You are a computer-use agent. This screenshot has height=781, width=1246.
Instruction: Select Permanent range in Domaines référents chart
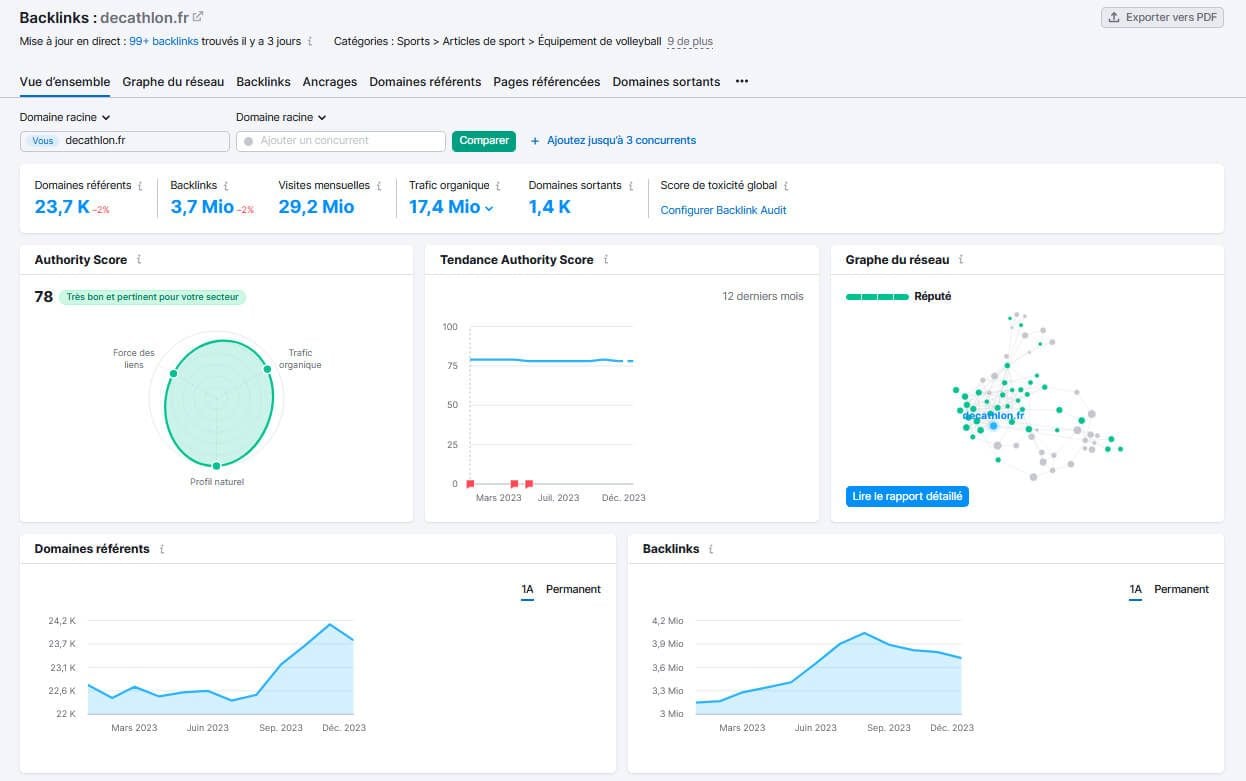[573, 590]
